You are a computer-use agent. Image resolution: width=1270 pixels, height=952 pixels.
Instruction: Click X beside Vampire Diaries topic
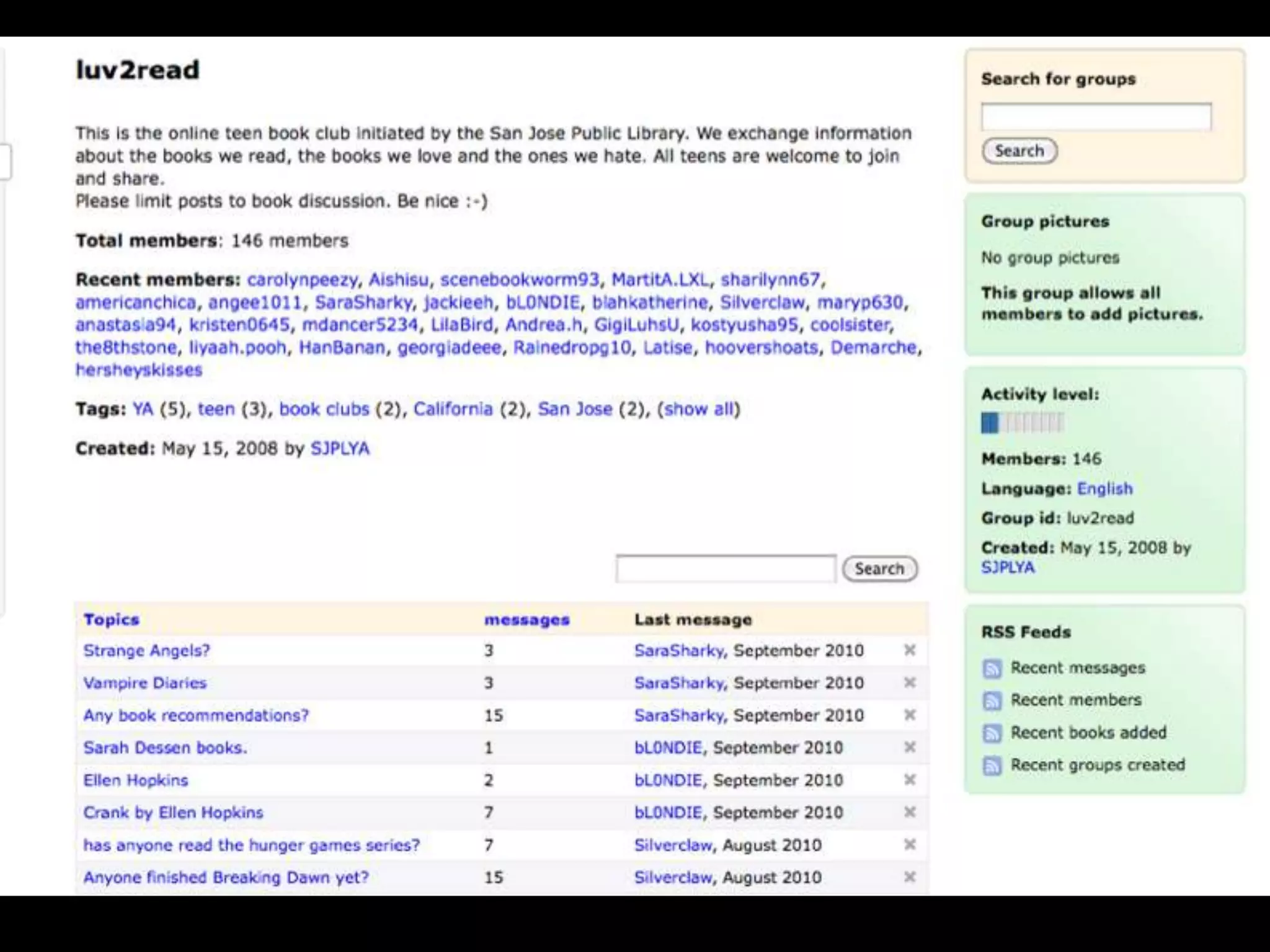coord(910,682)
